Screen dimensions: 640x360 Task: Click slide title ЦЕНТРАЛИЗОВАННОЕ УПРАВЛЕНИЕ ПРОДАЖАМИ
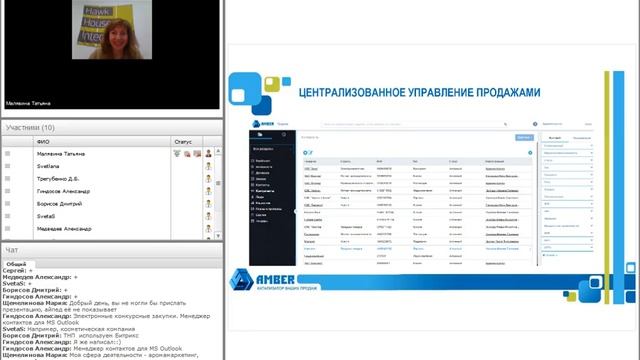coord(420,93)
